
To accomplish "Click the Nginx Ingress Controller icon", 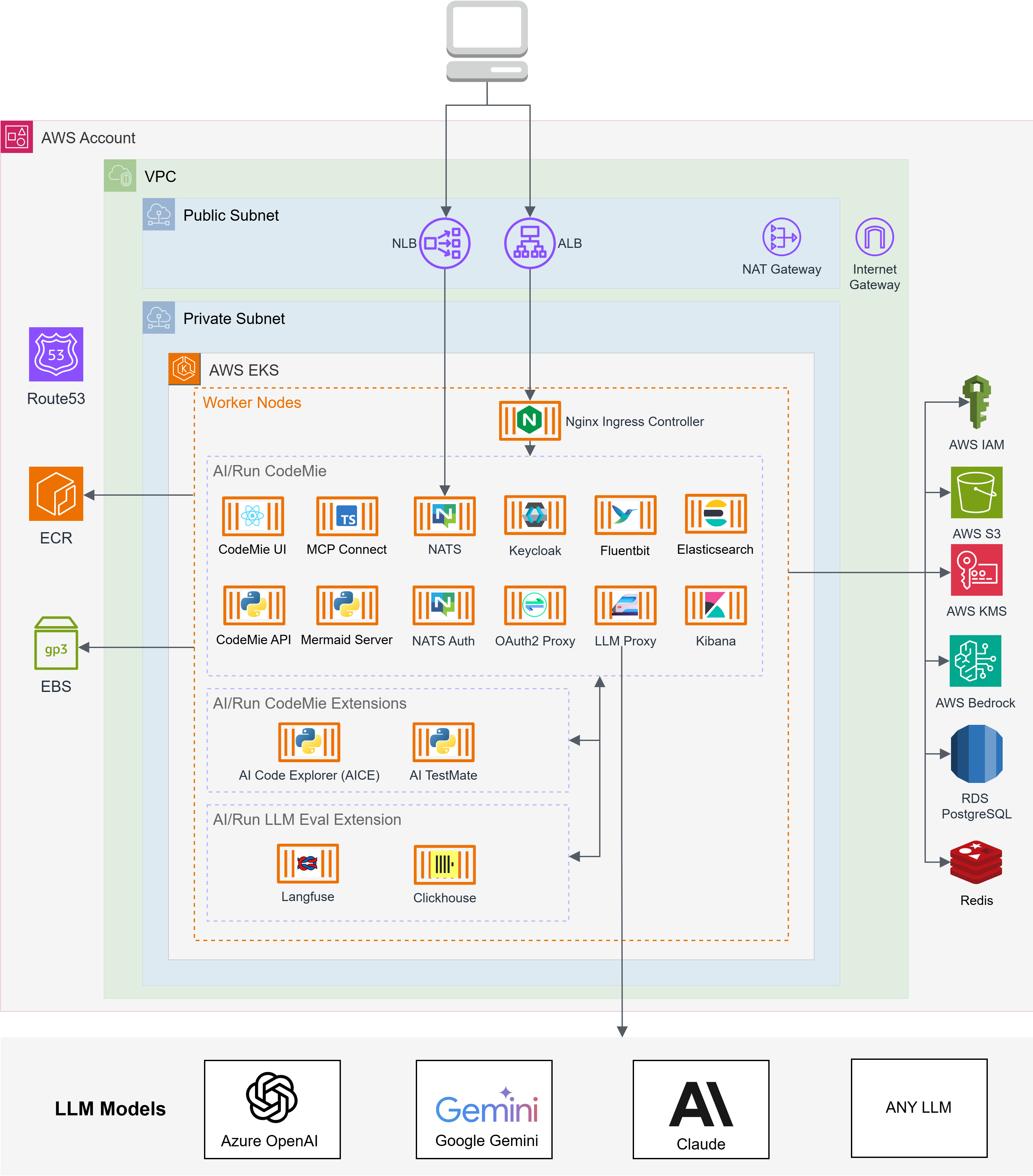I will point(529,421).
